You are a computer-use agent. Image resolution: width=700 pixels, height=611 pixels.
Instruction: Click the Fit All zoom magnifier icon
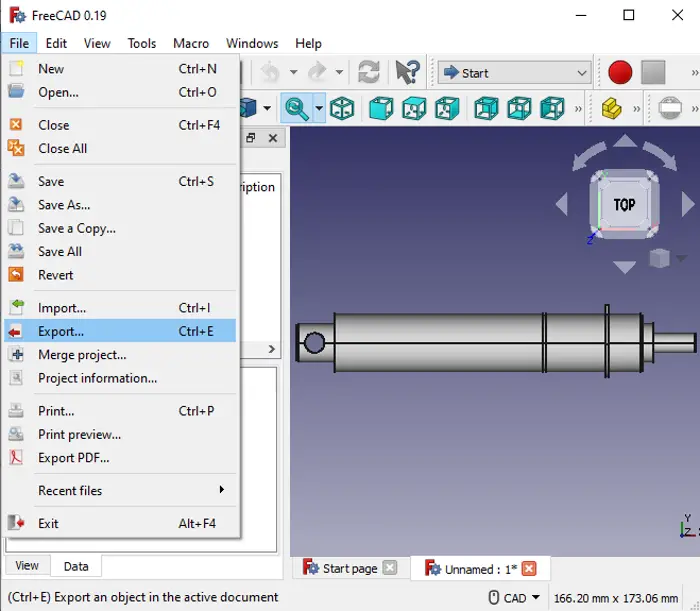click(x=297, y=108)
